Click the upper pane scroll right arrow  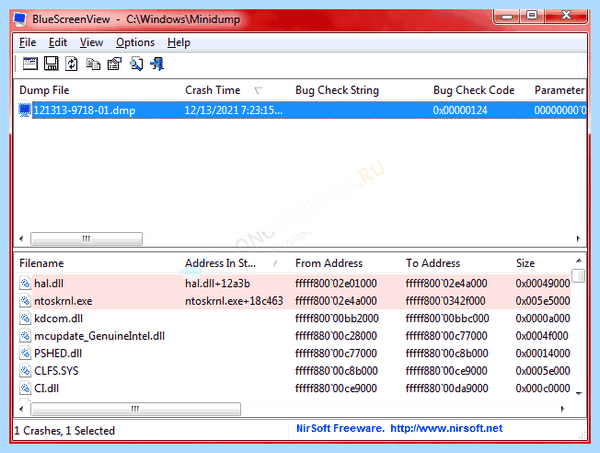(x=578, y=239)
